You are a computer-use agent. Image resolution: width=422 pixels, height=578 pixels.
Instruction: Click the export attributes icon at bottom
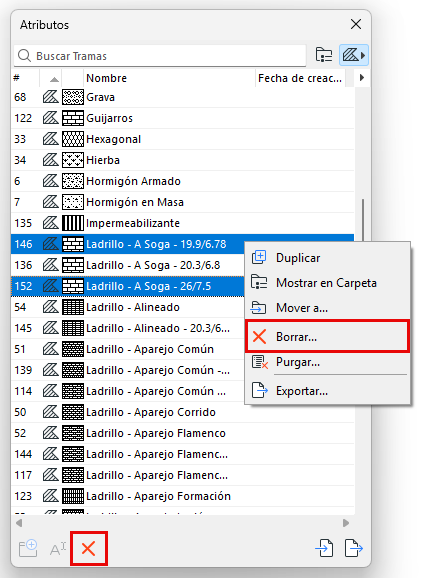[x=353, y=548]
